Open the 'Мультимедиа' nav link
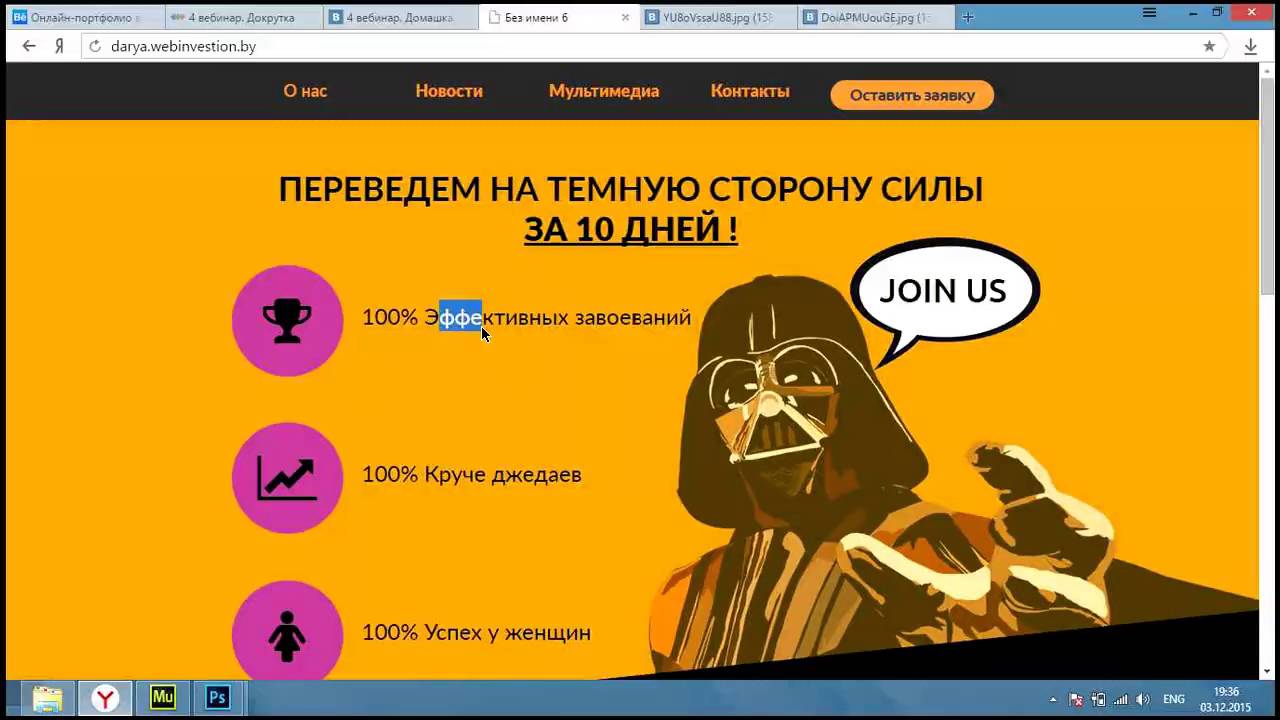 tap(604, 91)
